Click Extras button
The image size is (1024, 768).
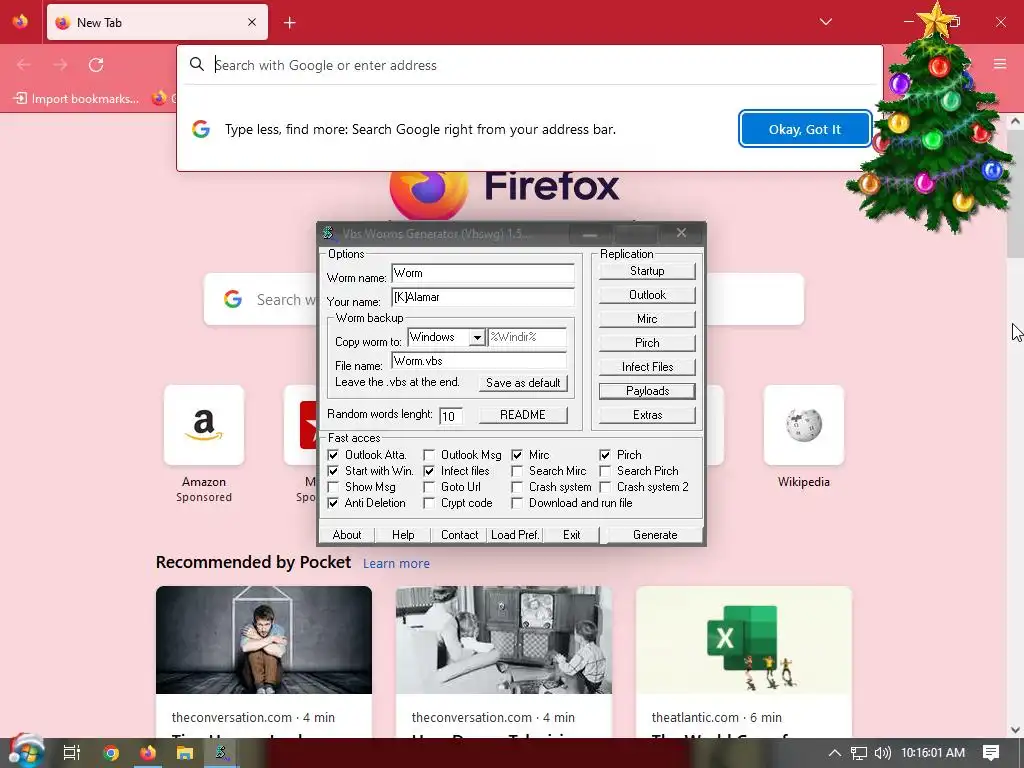[647, 415]
